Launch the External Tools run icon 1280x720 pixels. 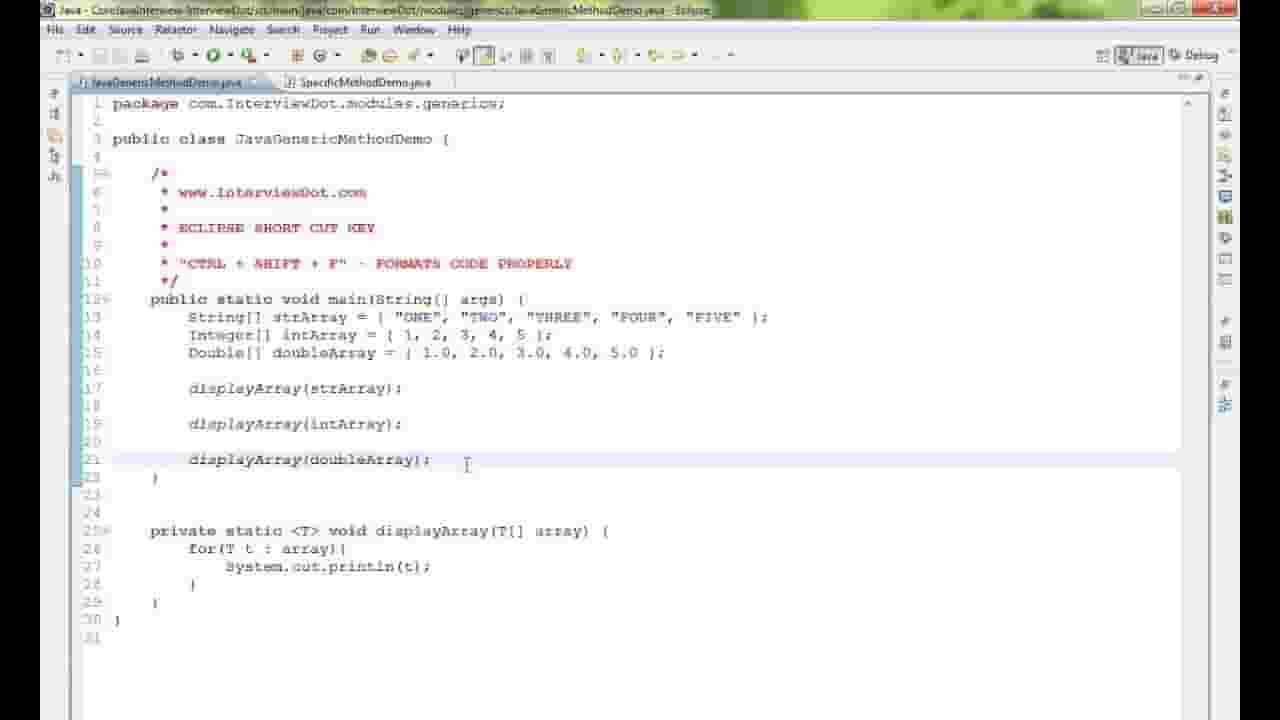248,56
